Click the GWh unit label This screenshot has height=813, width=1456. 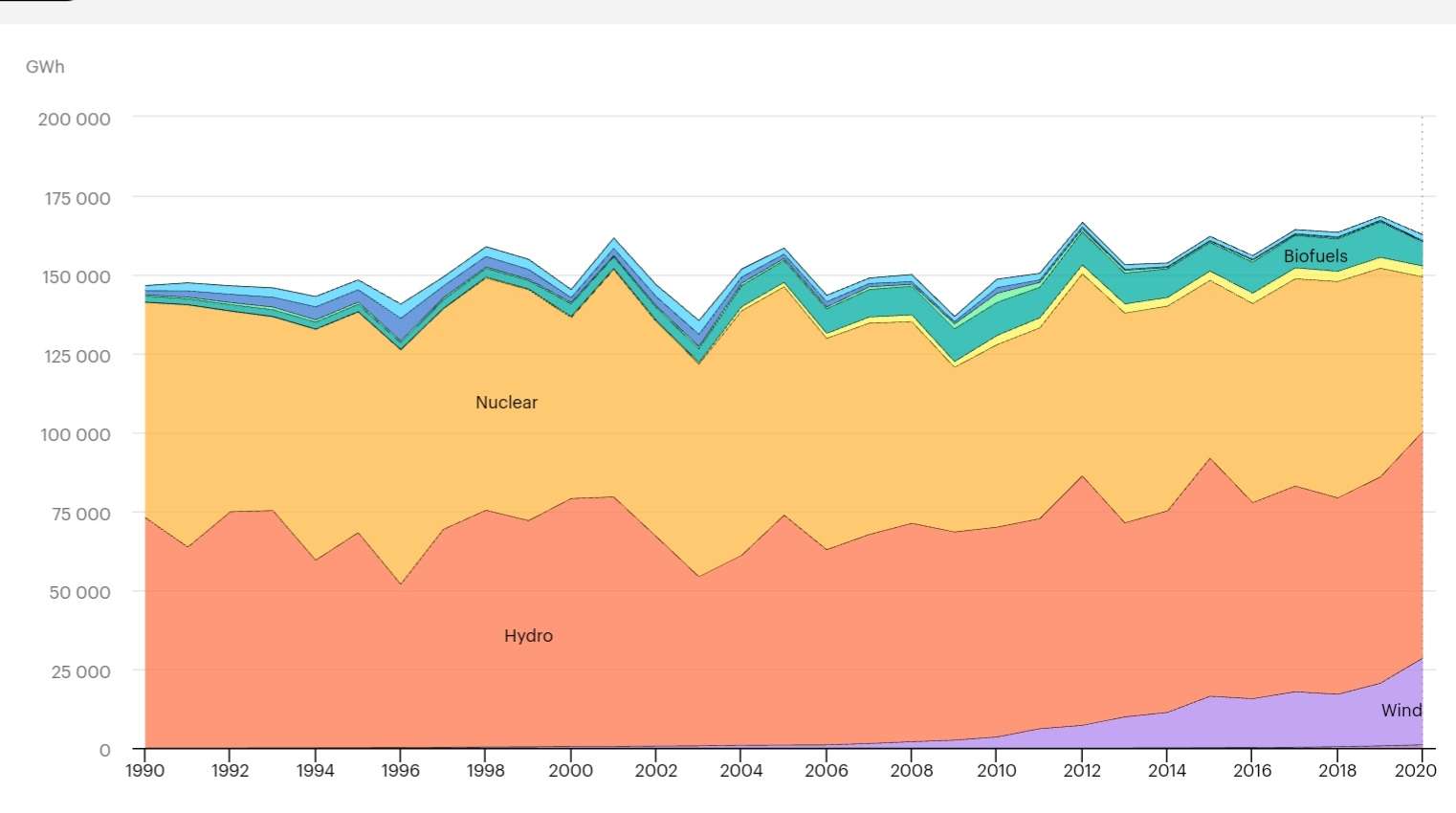[45, 67]
